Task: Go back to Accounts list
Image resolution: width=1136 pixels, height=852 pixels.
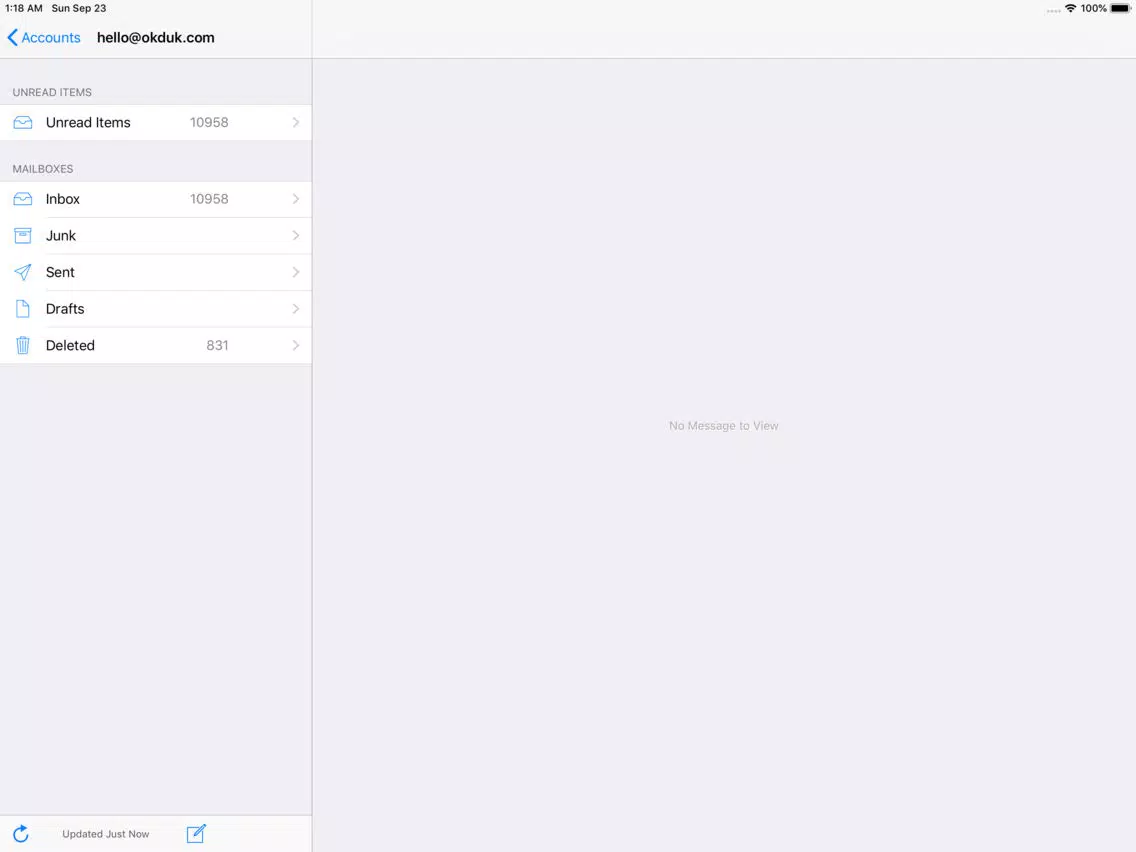Action: tap(43, 38)
